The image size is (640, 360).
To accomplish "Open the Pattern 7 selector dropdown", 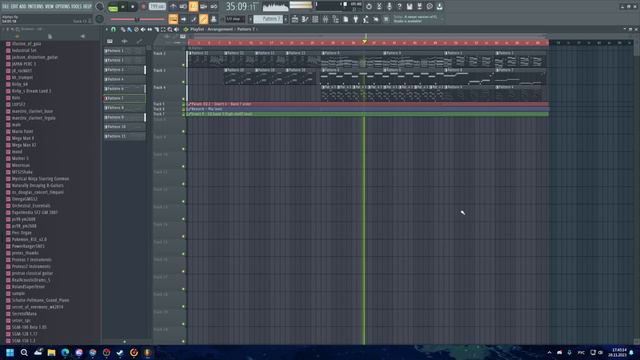I will click(268, 19).
